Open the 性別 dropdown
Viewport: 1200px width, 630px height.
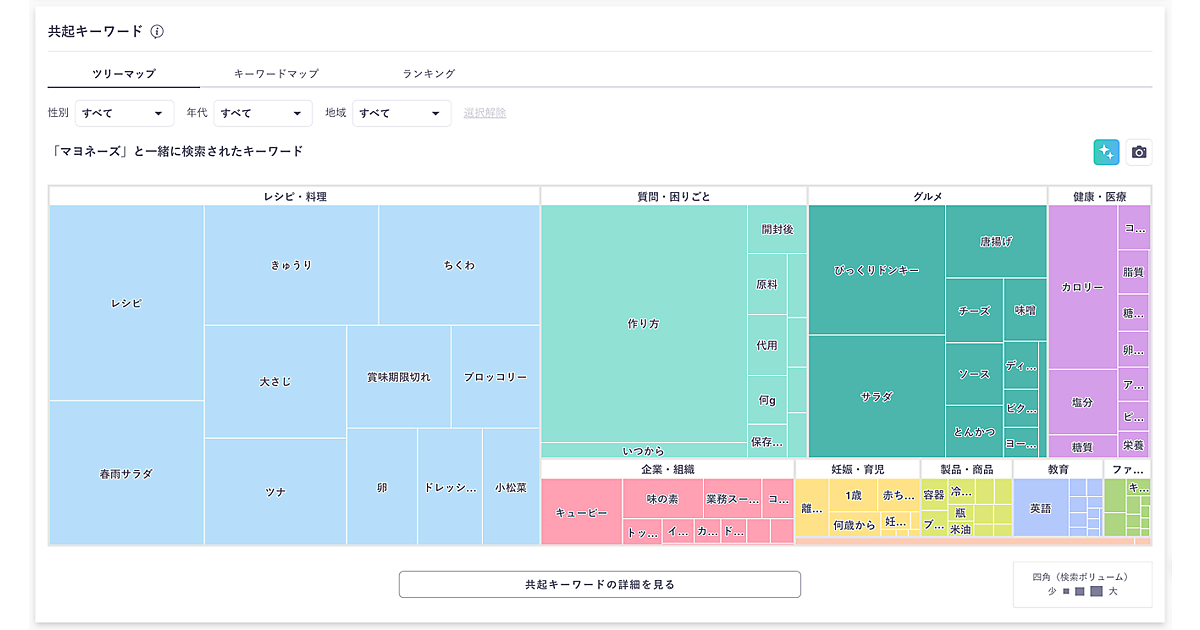point(124,113)
